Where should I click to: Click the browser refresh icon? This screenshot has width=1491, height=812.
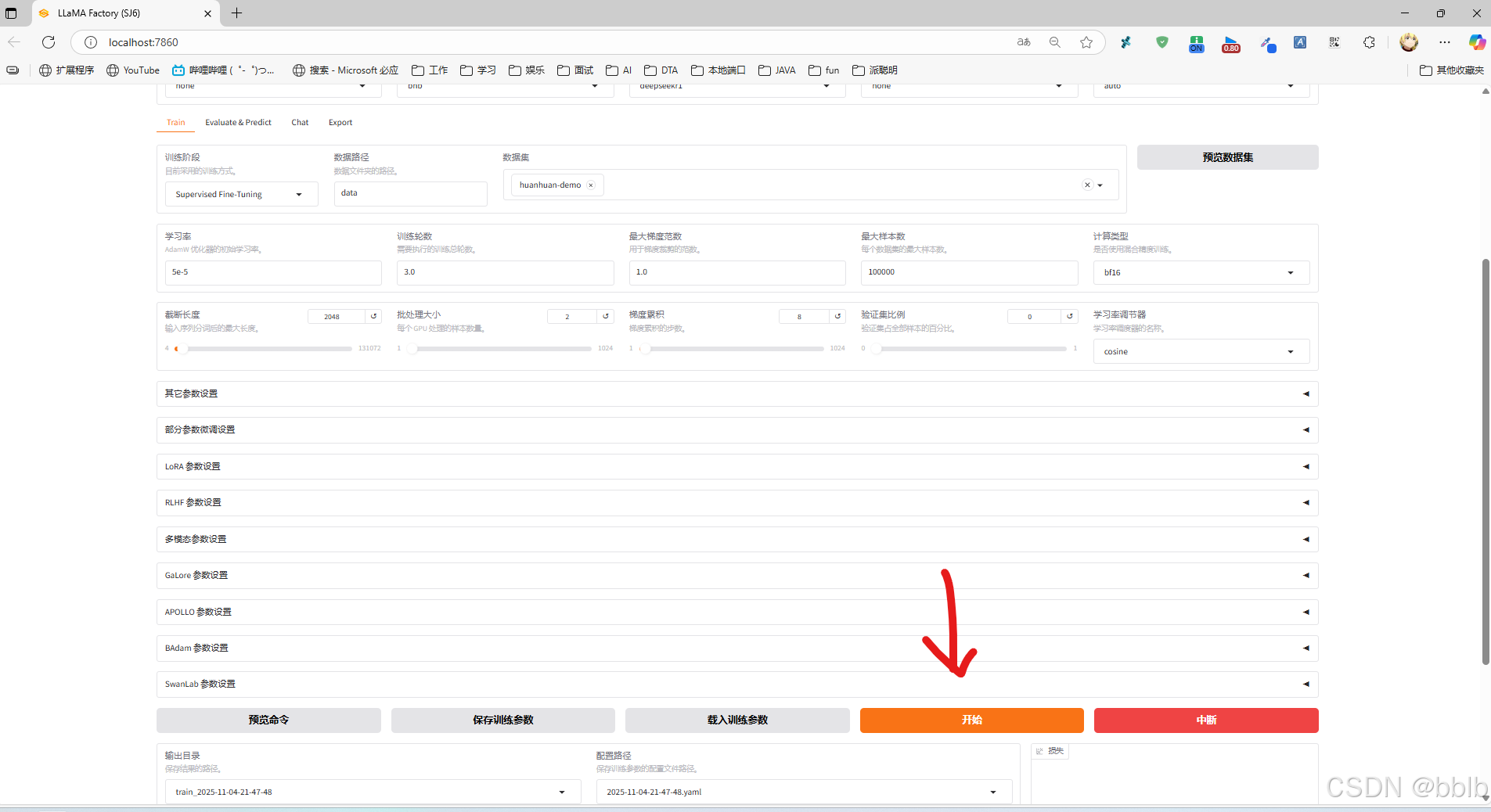coord(49,42)
